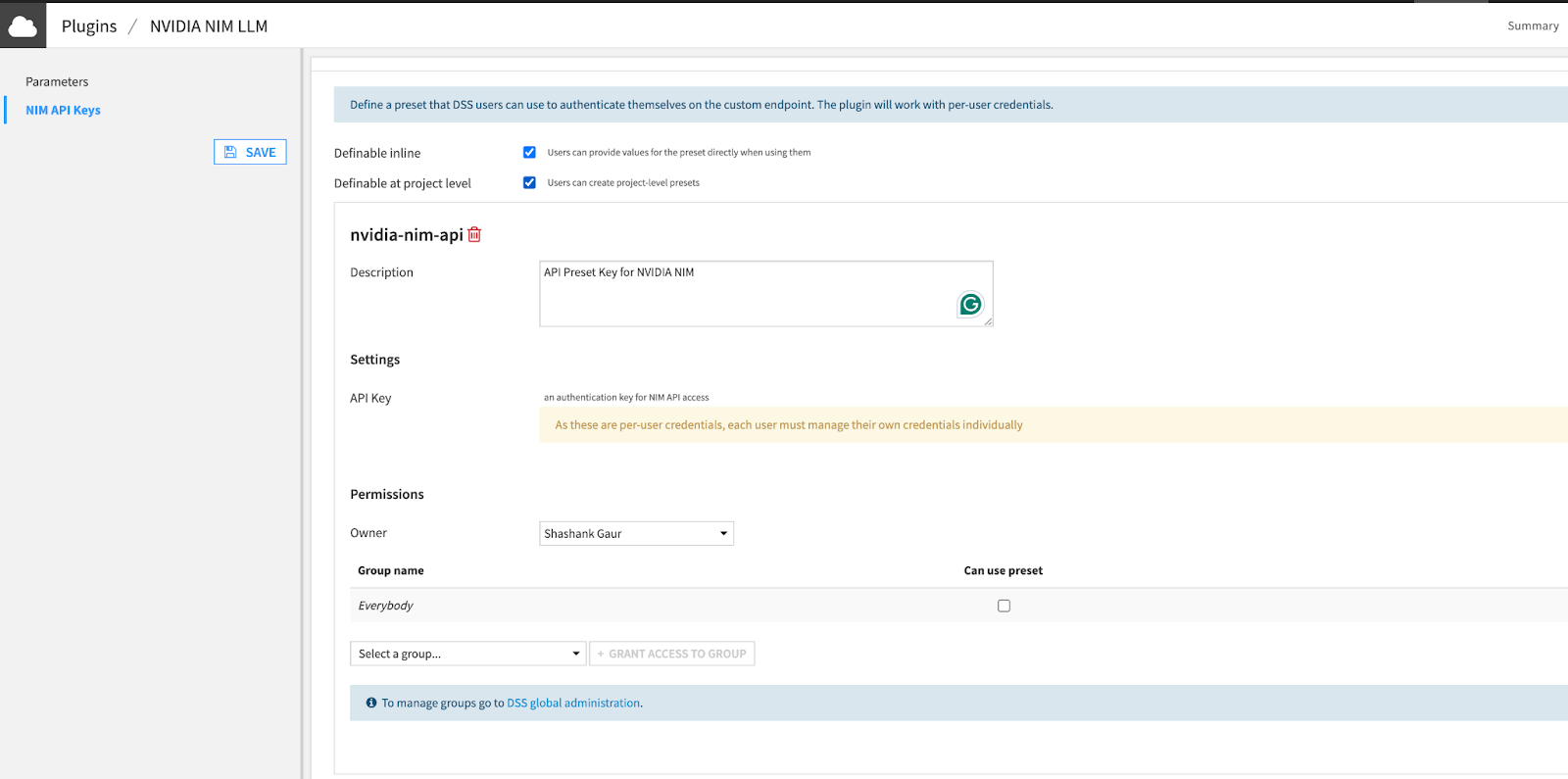Screen dimensions: 1568x779
Task: Uncheck the Definable inline checkbox
Action: [x=529, y=152]
